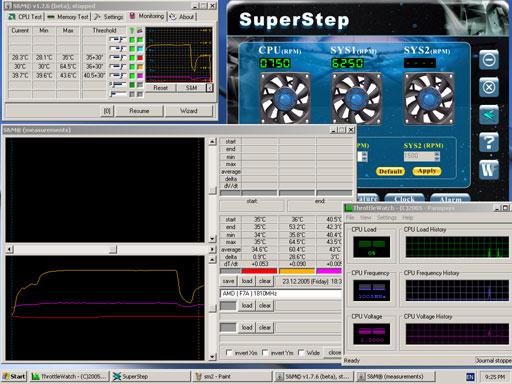Enable the invert X checkbox
This screenshot has height=384, width=512.
point(229,352)
